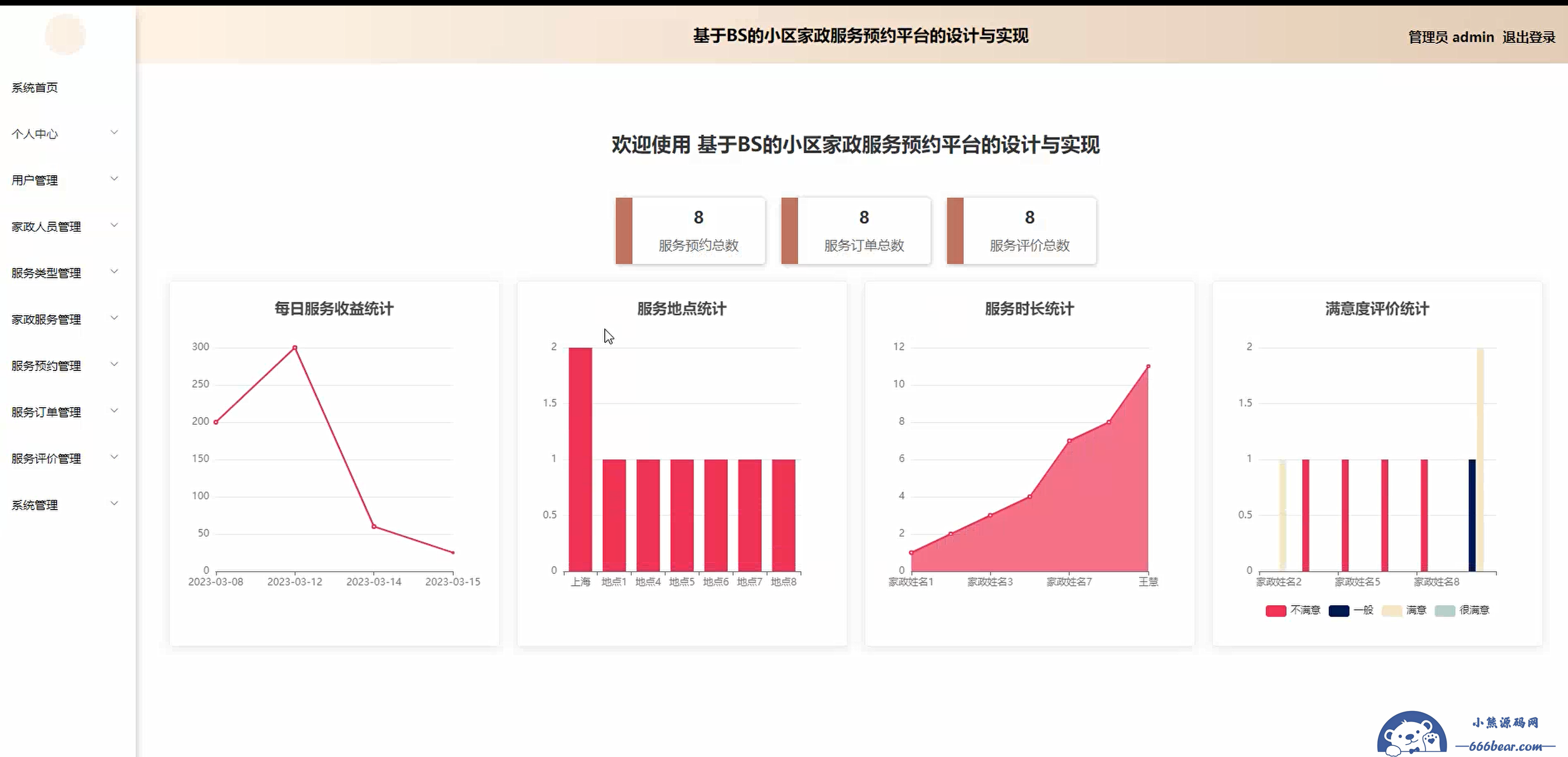Click the sidebar avatar circle logo
Screen dimensions: 1568x757
click(x=65, y=35)
